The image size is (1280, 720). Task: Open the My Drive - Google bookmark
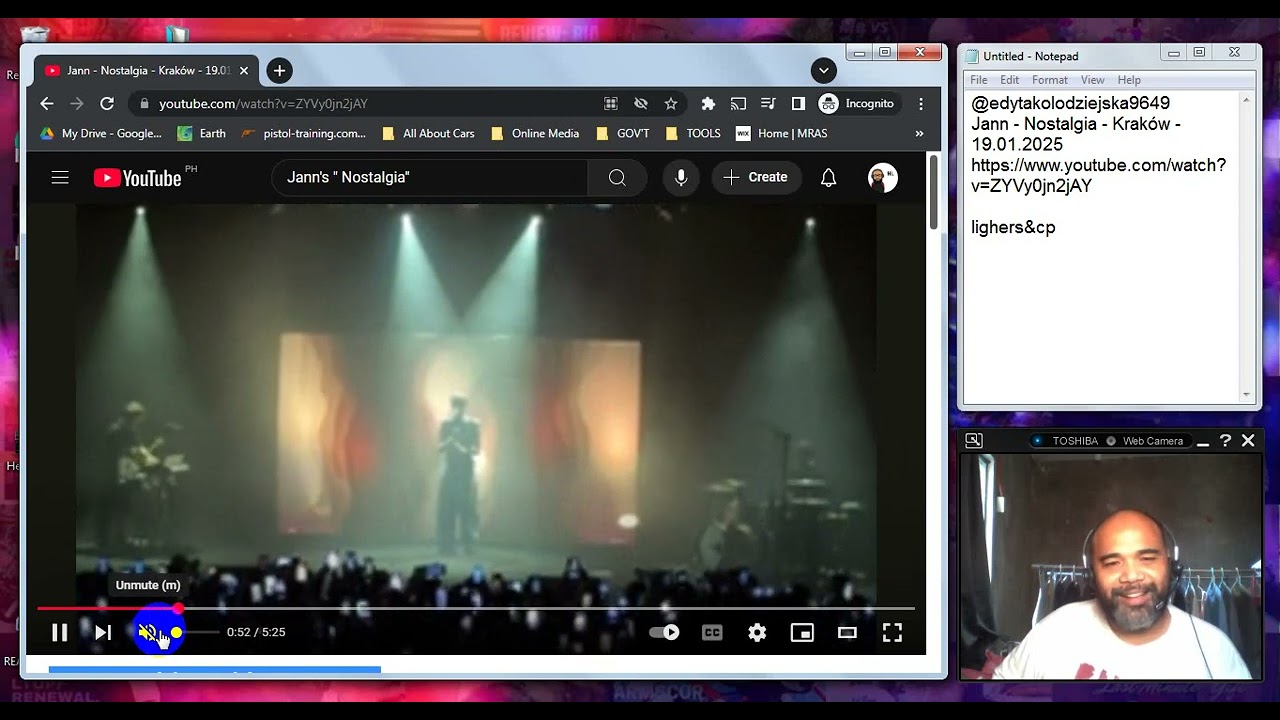point(100,133)
